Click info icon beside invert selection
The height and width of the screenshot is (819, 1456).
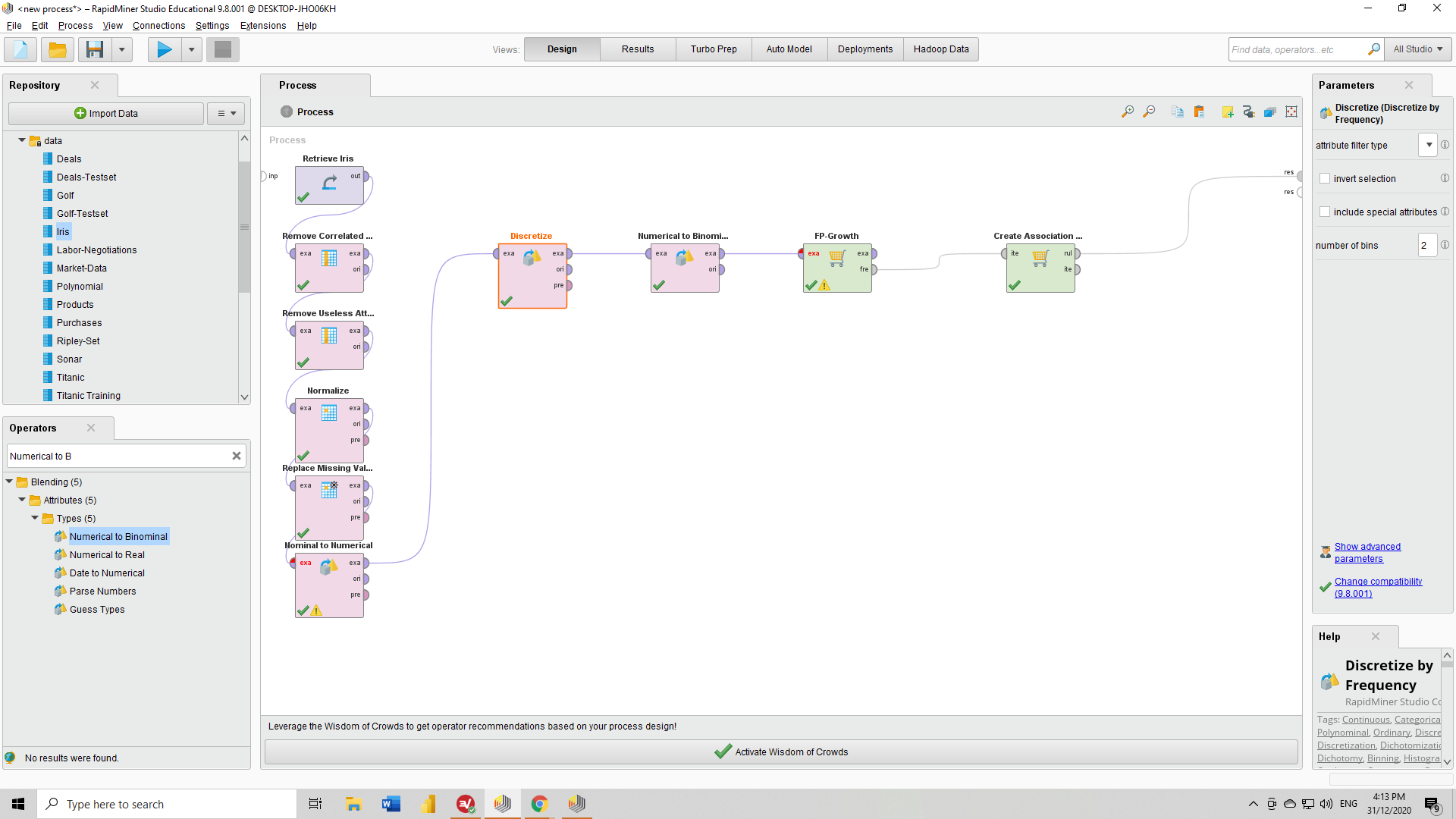1445,178
